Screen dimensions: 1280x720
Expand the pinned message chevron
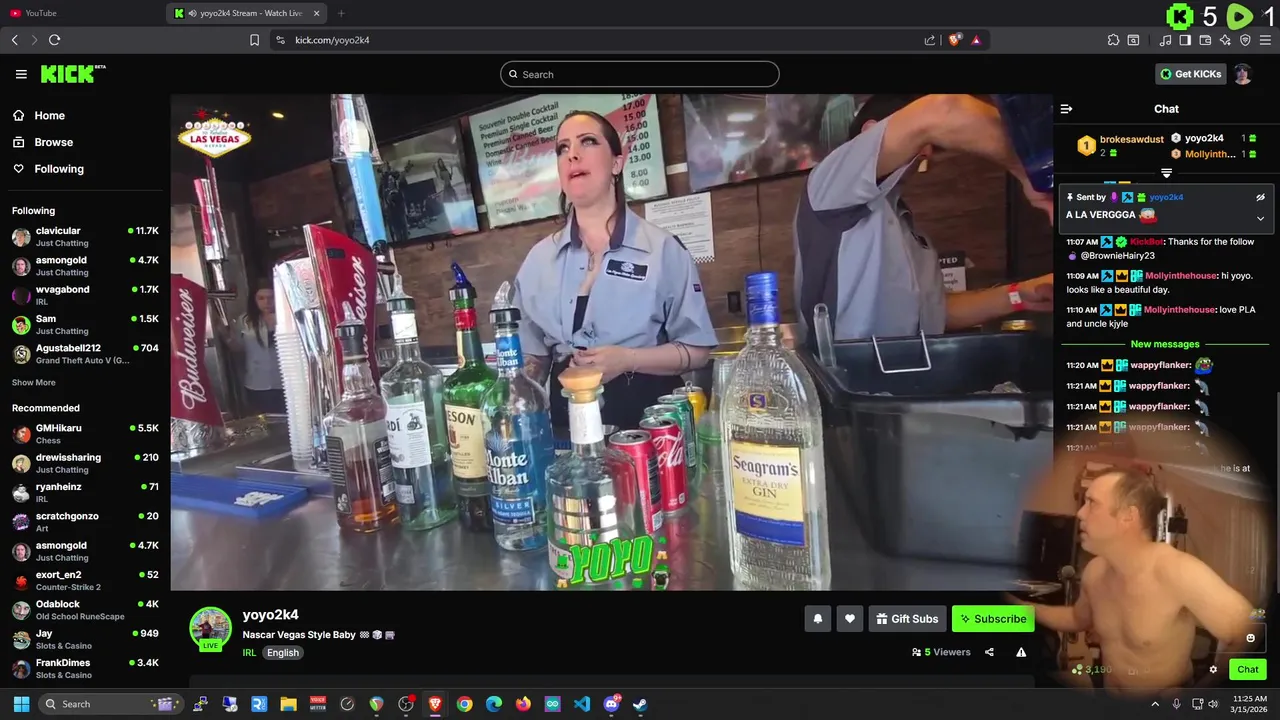pyautogui.click(x=1260, y=218)
